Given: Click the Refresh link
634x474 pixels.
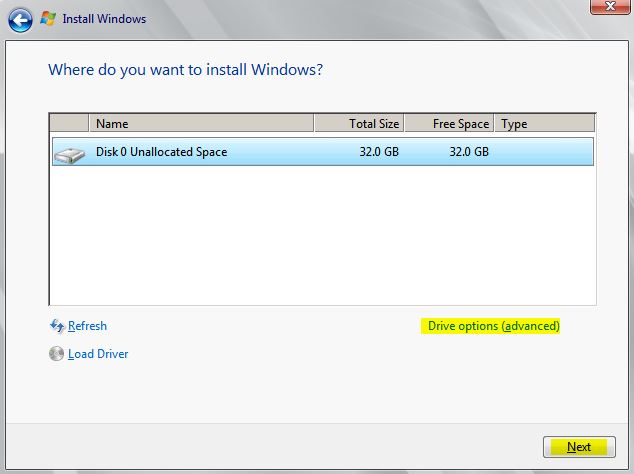Looking at the screenshot, I should click(87, 326).
